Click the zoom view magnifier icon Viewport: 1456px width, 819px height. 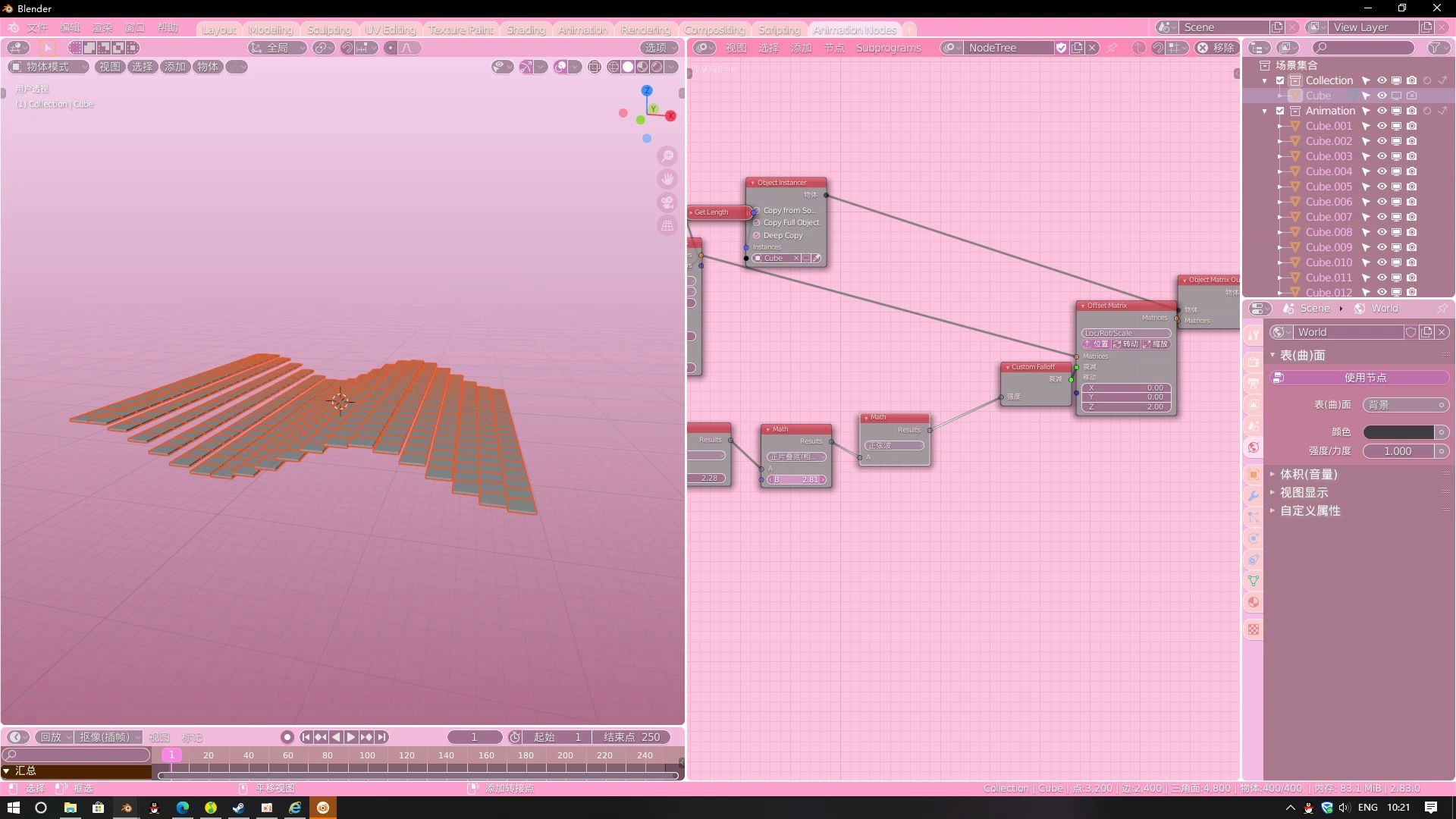click(667, 157)
